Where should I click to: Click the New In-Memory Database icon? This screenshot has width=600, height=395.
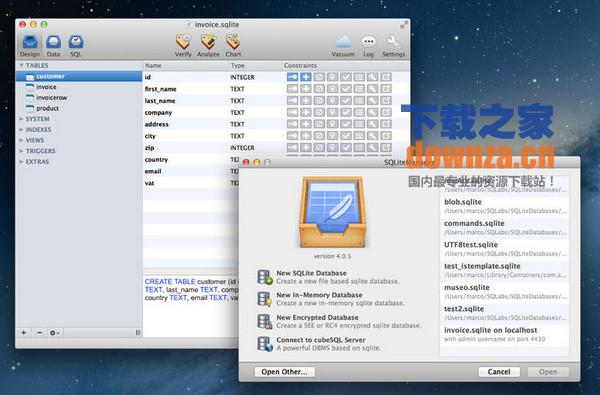point(265,299)
